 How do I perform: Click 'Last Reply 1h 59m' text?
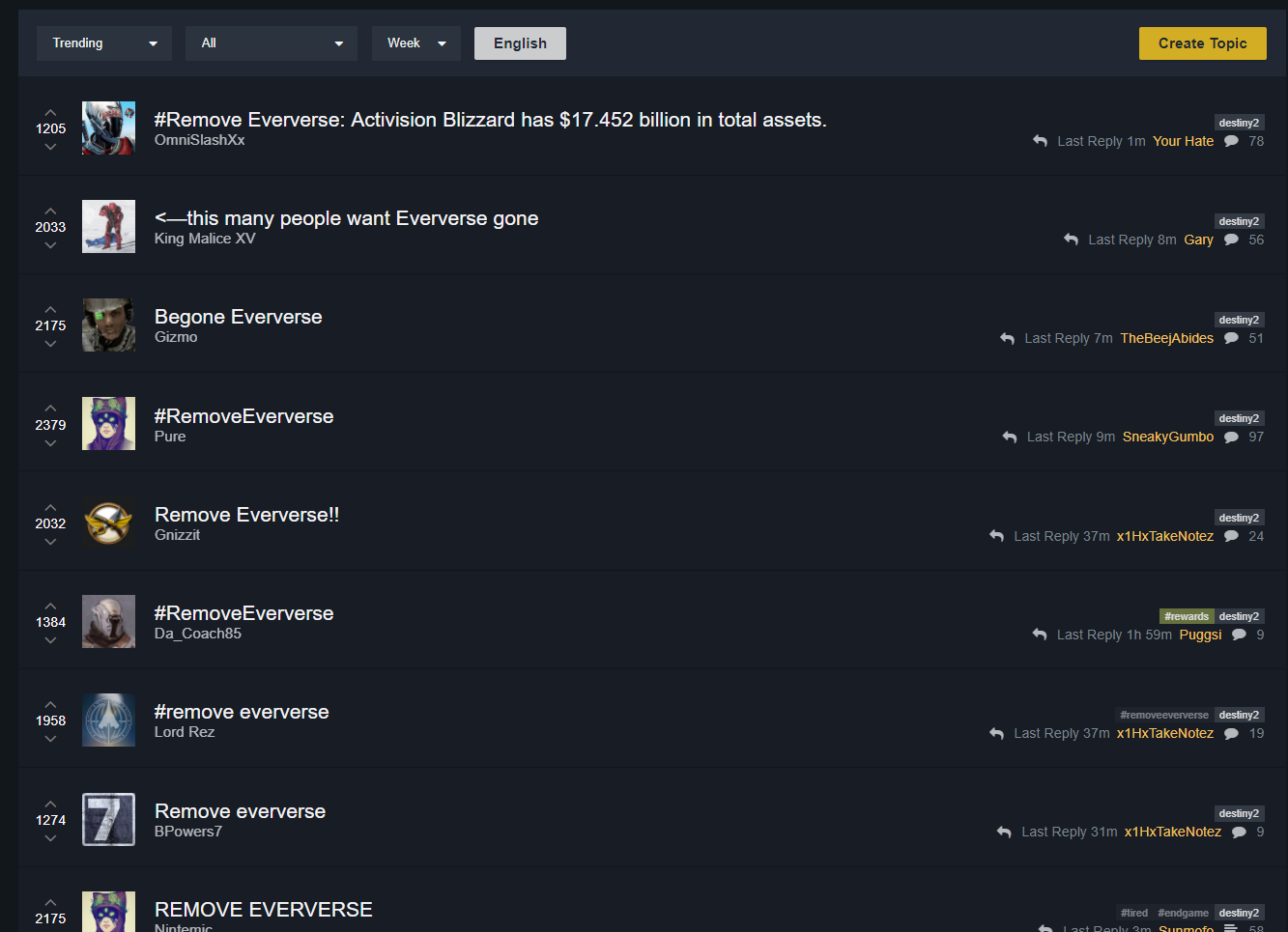(1114, 635)
